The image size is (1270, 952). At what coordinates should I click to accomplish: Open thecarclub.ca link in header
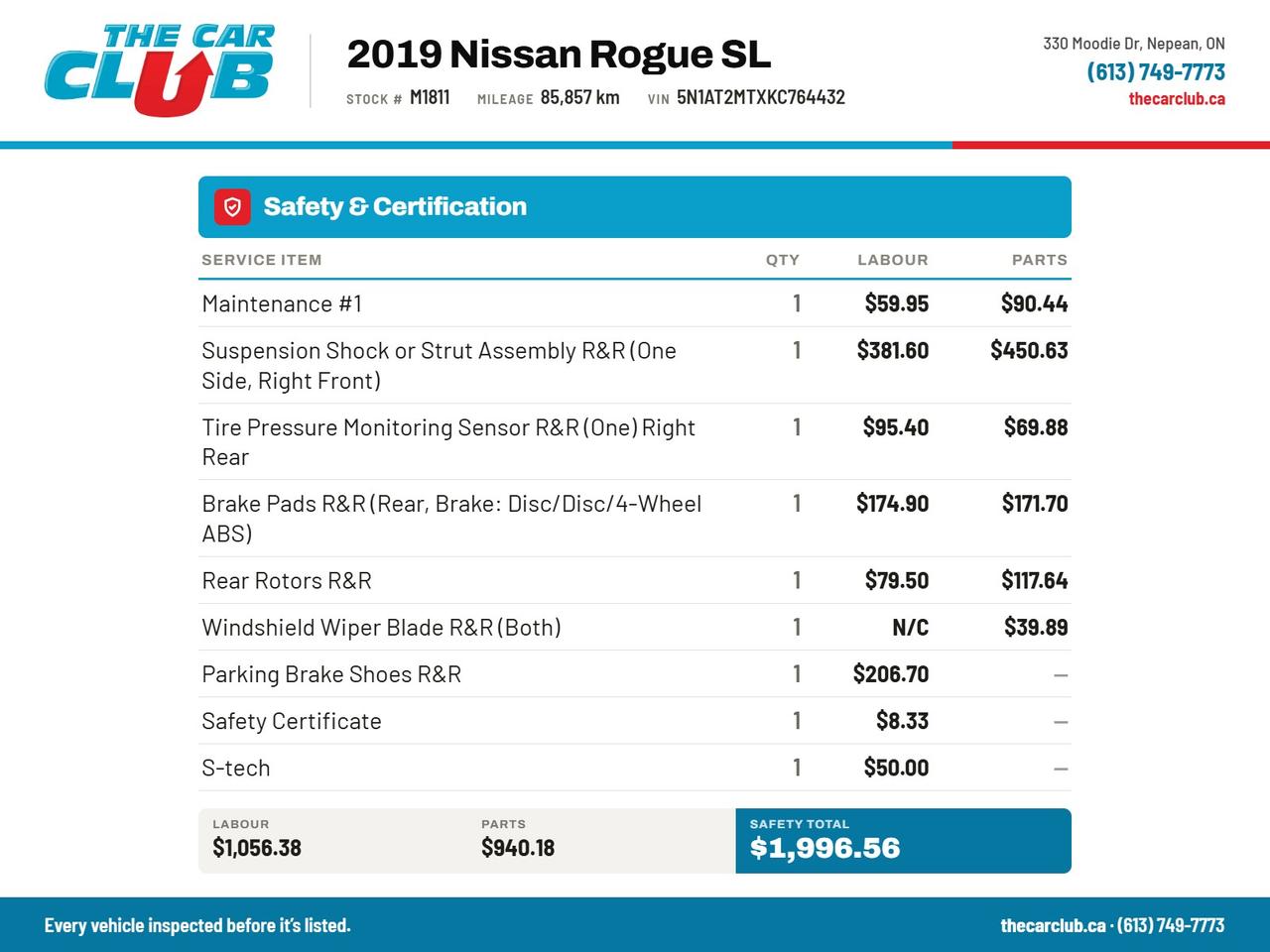1177,98
